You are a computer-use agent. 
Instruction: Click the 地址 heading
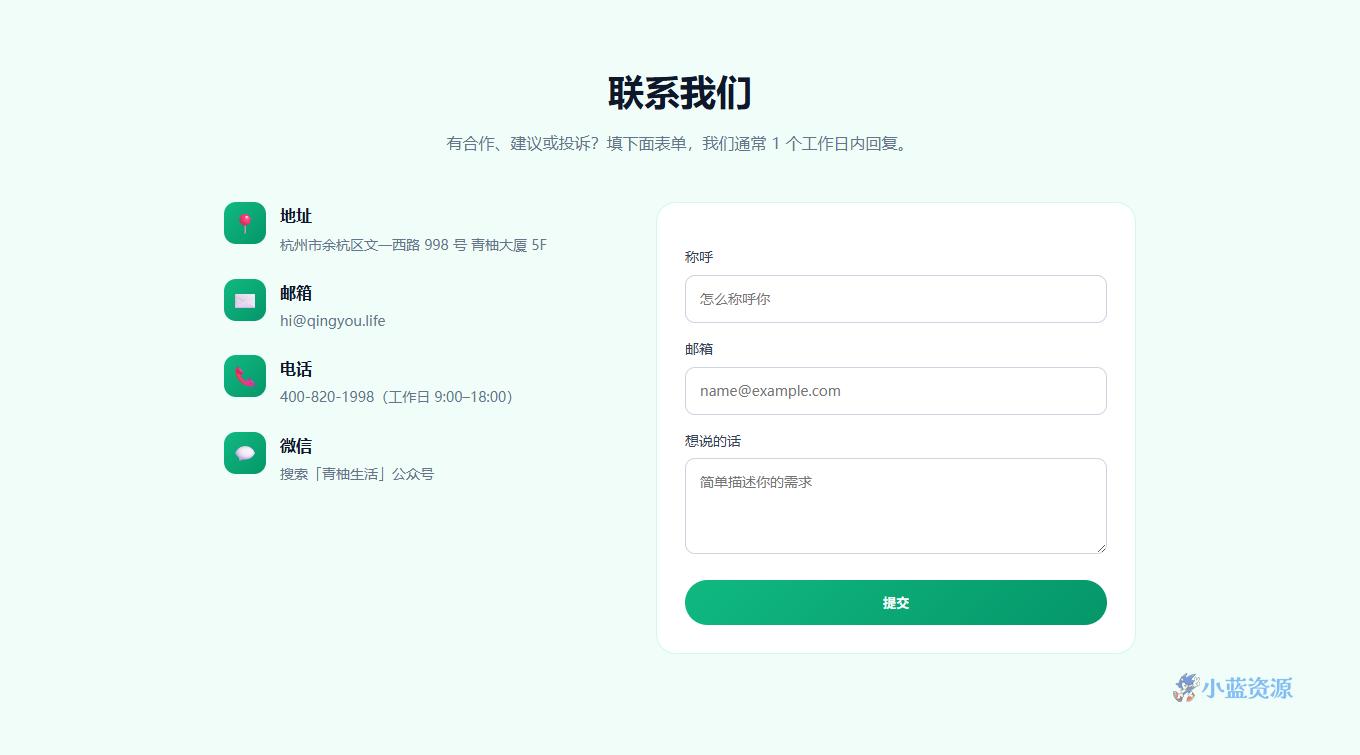click(296, 216)
